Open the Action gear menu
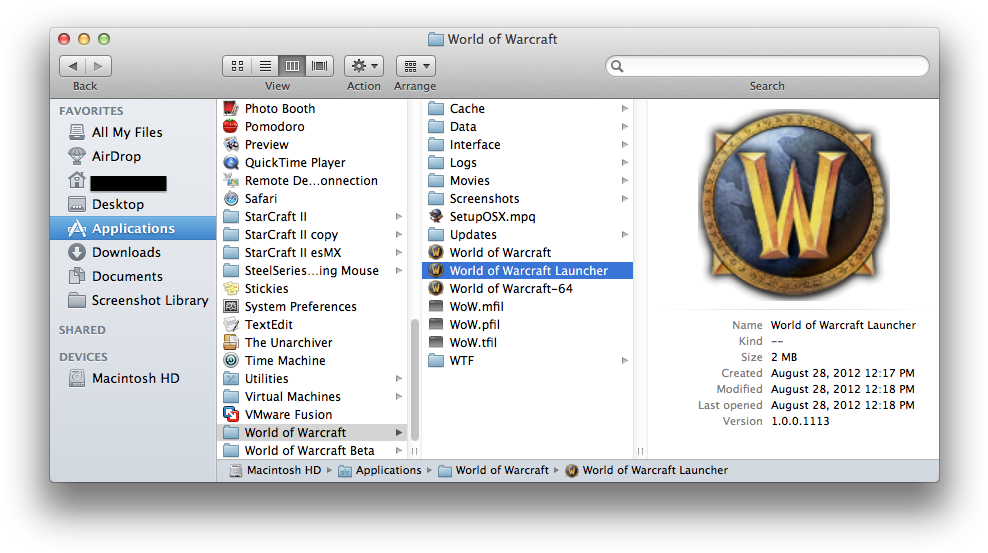Image resolution: width=988 pixels, height=553 pixels. [364, 66]
